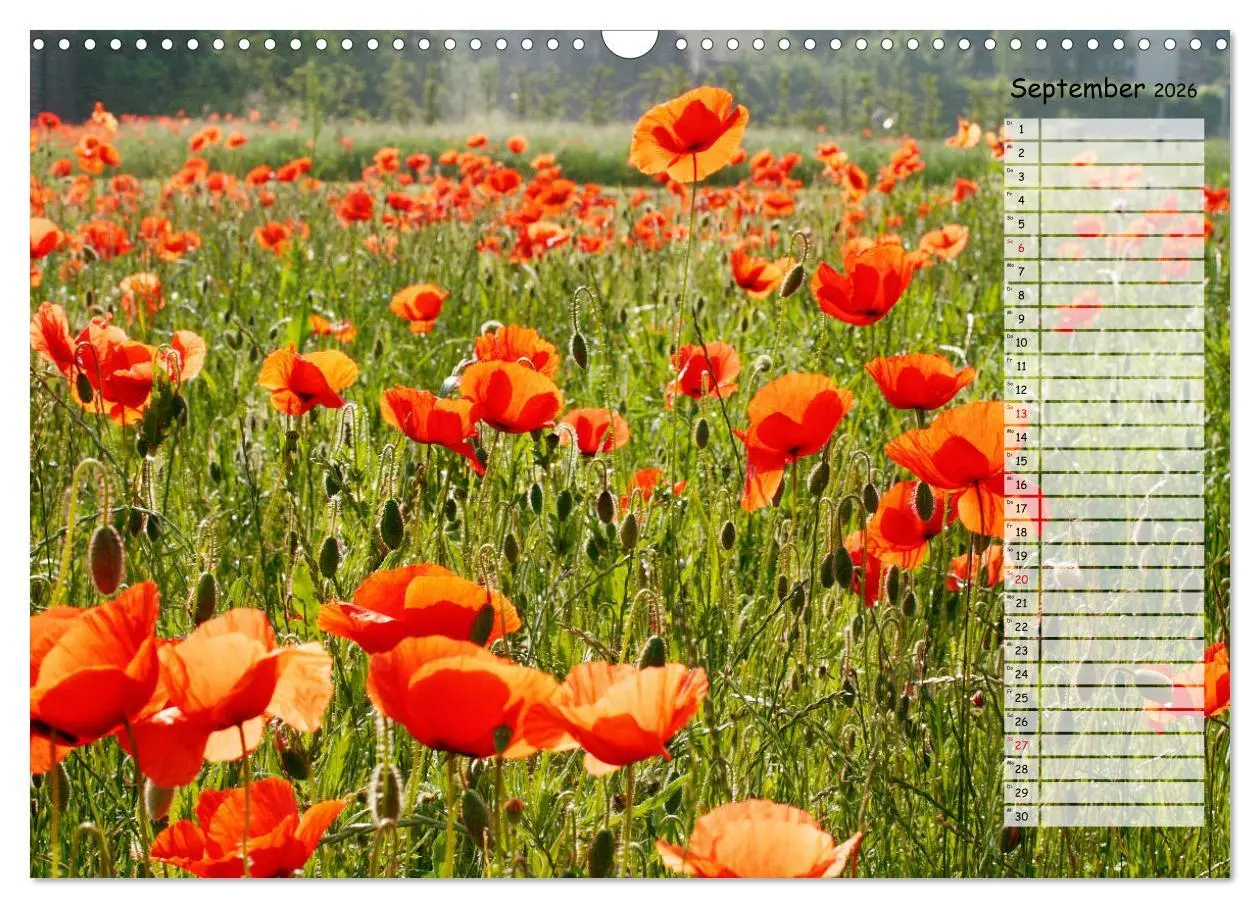Select the red Sunday 27 row
This screenshot has height=908, width=1260.
tap(1104, 745)
